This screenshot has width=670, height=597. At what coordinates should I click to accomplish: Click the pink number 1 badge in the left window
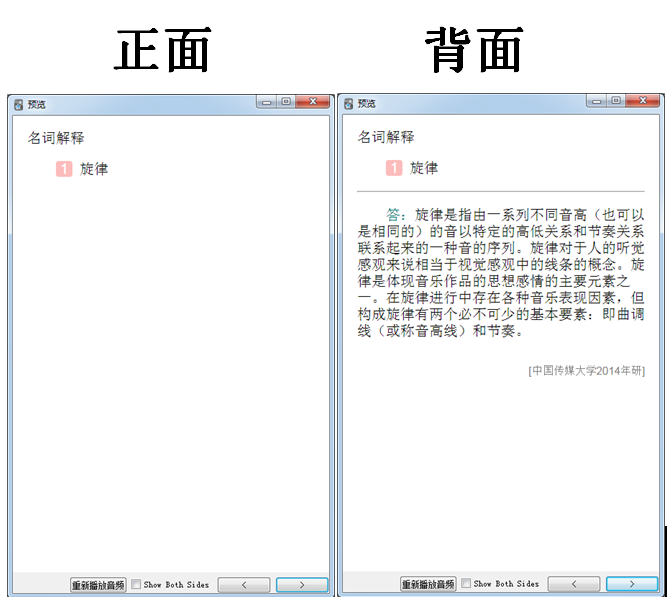[64, 169]
